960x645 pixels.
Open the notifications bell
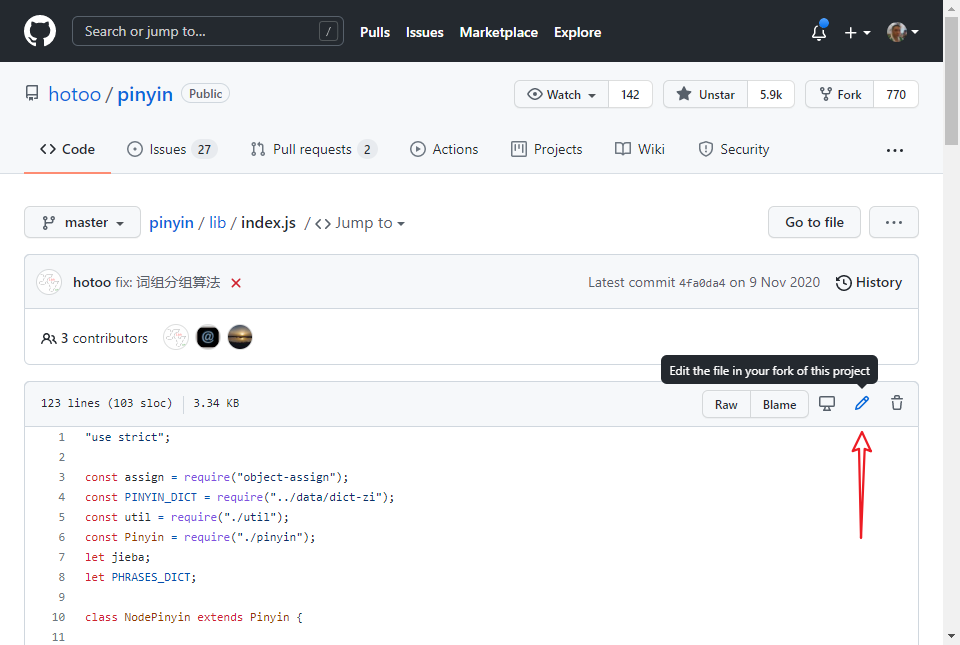819,32
